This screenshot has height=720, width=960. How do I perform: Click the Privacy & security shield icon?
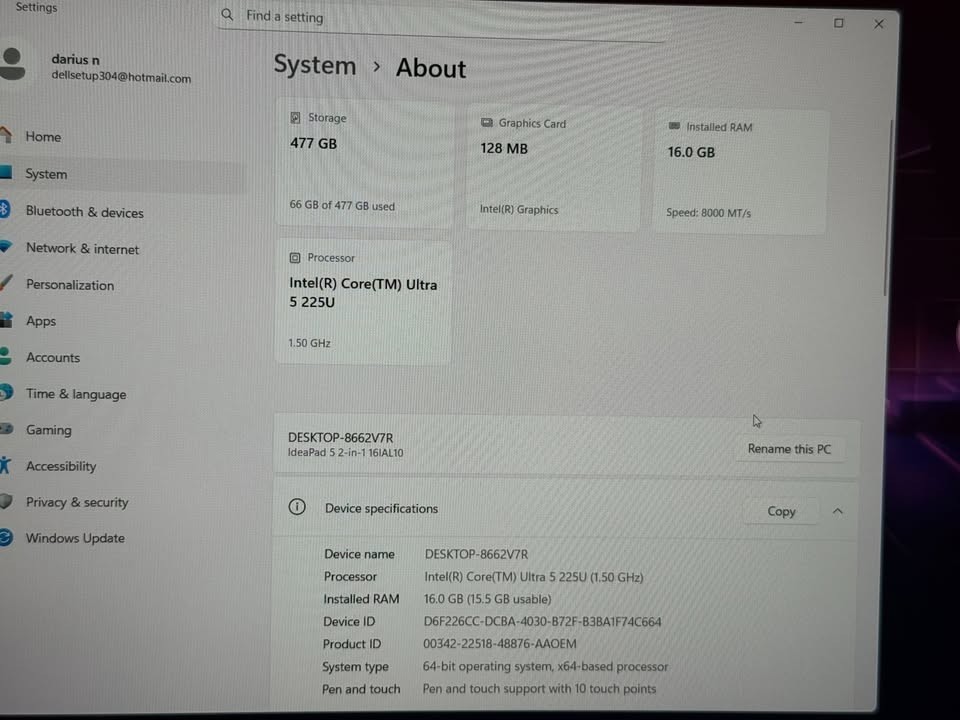tap(6, 501)
